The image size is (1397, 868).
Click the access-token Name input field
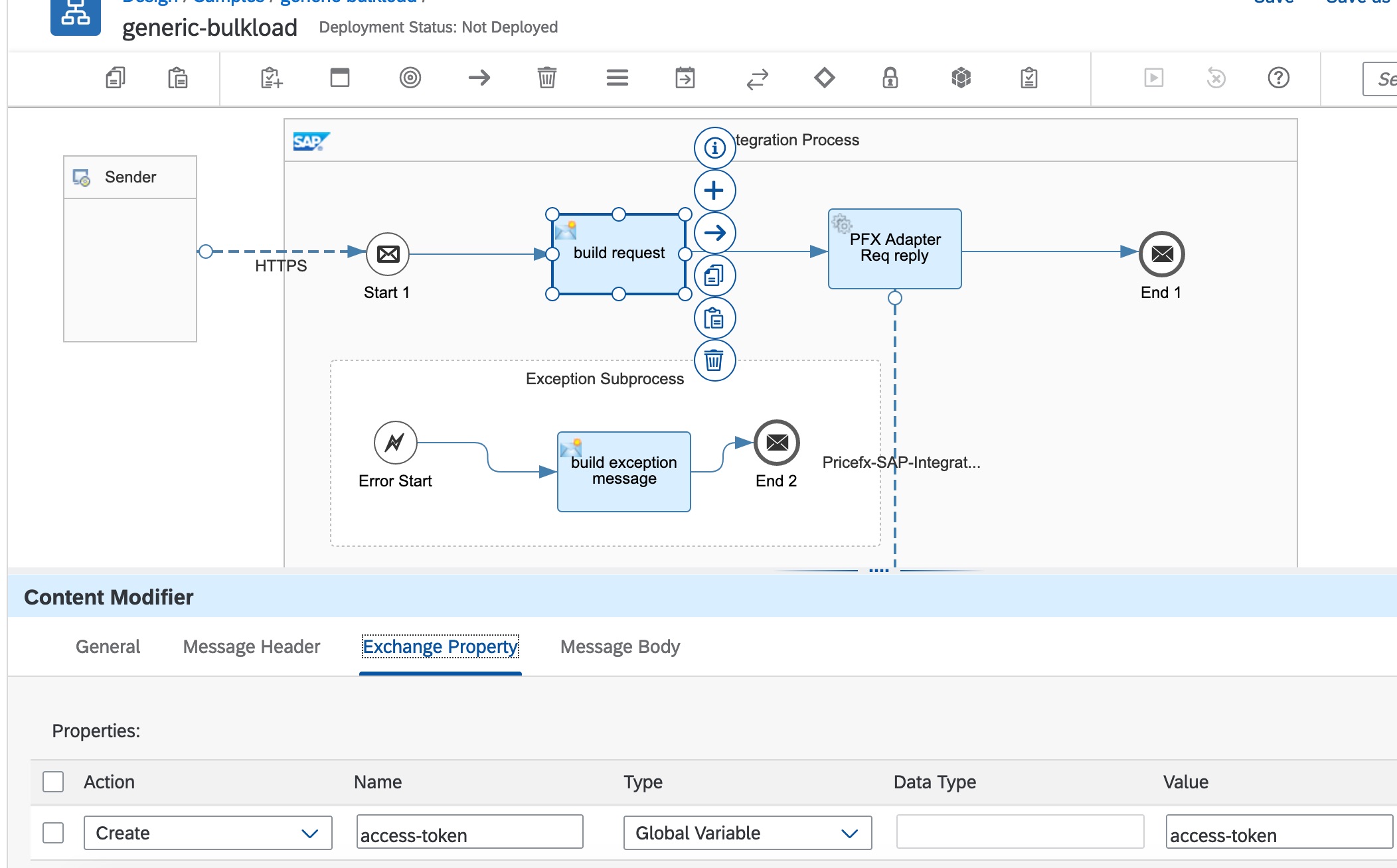[469, 833]
